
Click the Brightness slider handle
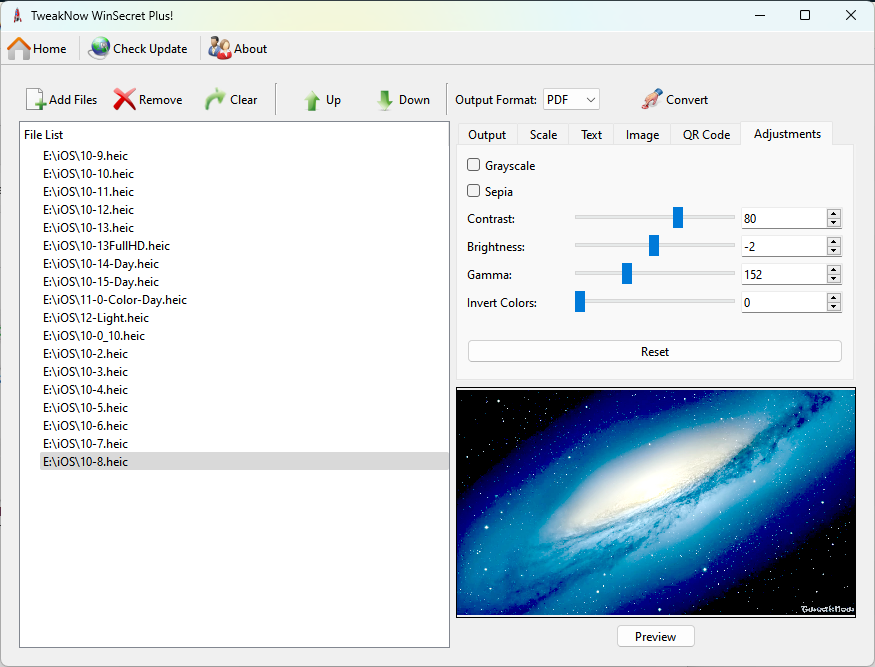point(653,245)
